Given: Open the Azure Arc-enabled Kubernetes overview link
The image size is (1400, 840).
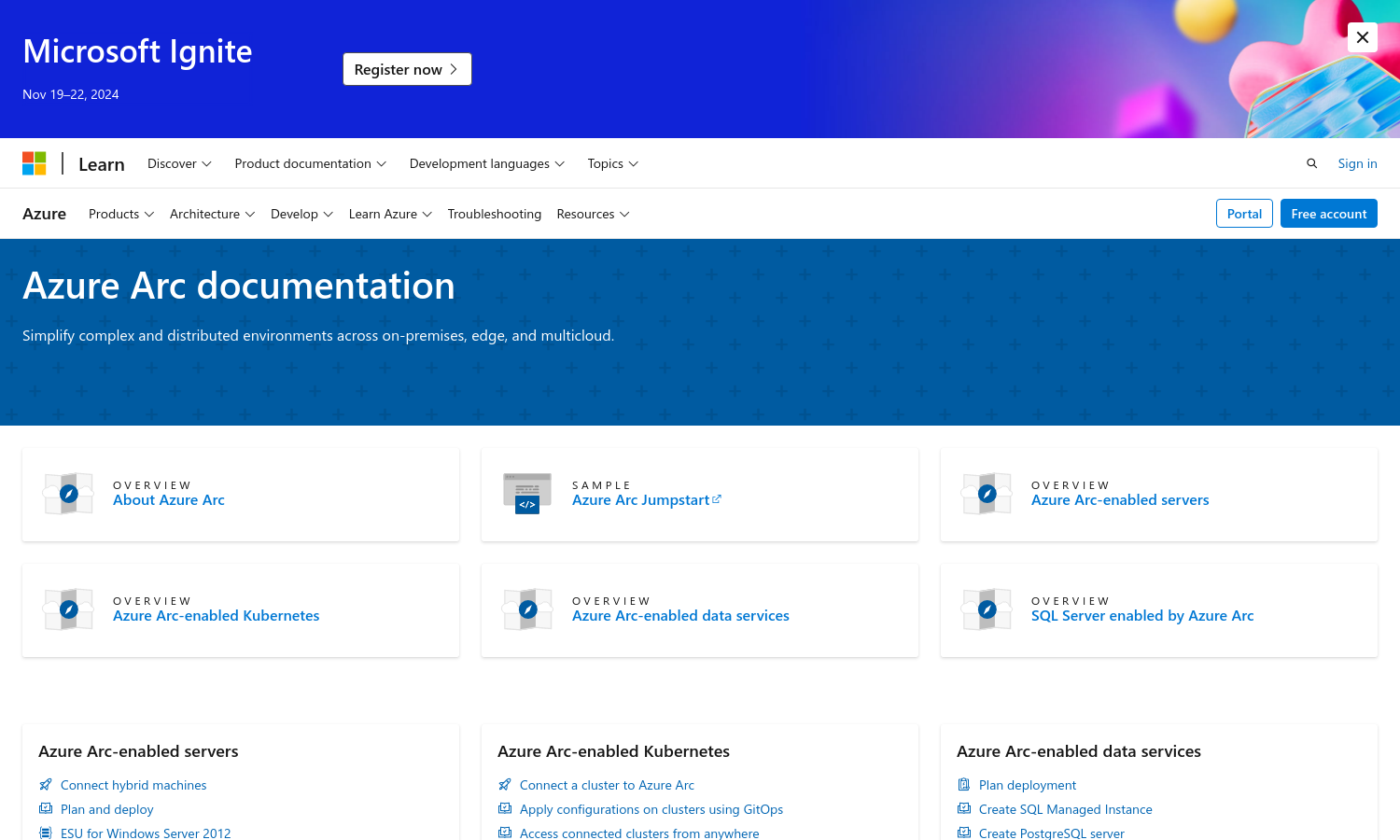Looking at the screenshot, I should 216,616.
